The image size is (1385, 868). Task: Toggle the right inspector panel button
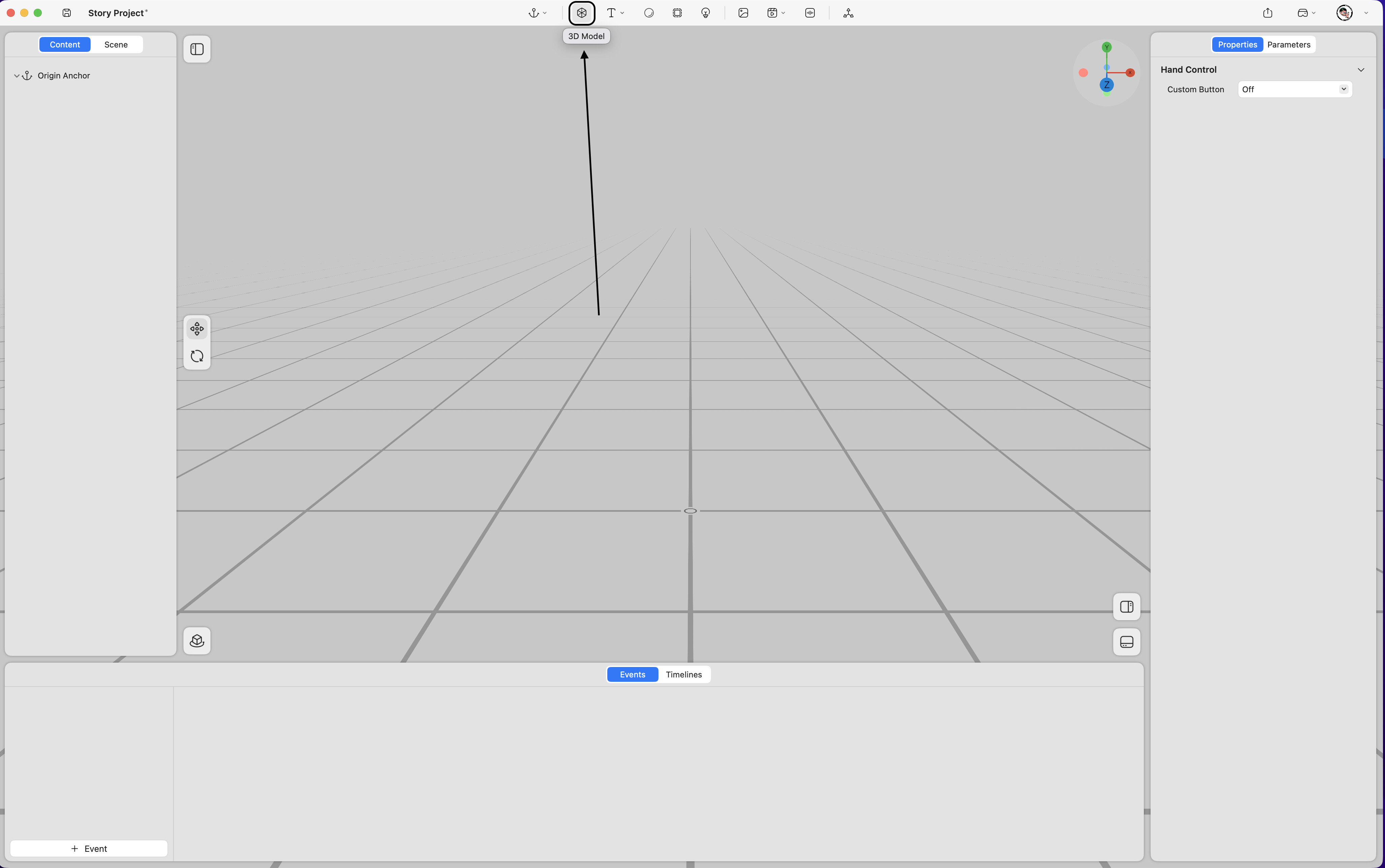tap(1126, 607)
